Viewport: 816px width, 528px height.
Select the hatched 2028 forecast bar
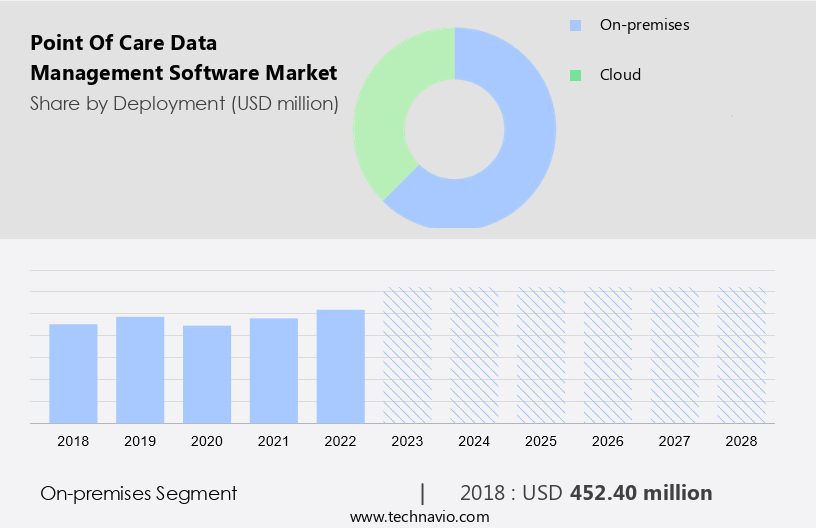742,355
